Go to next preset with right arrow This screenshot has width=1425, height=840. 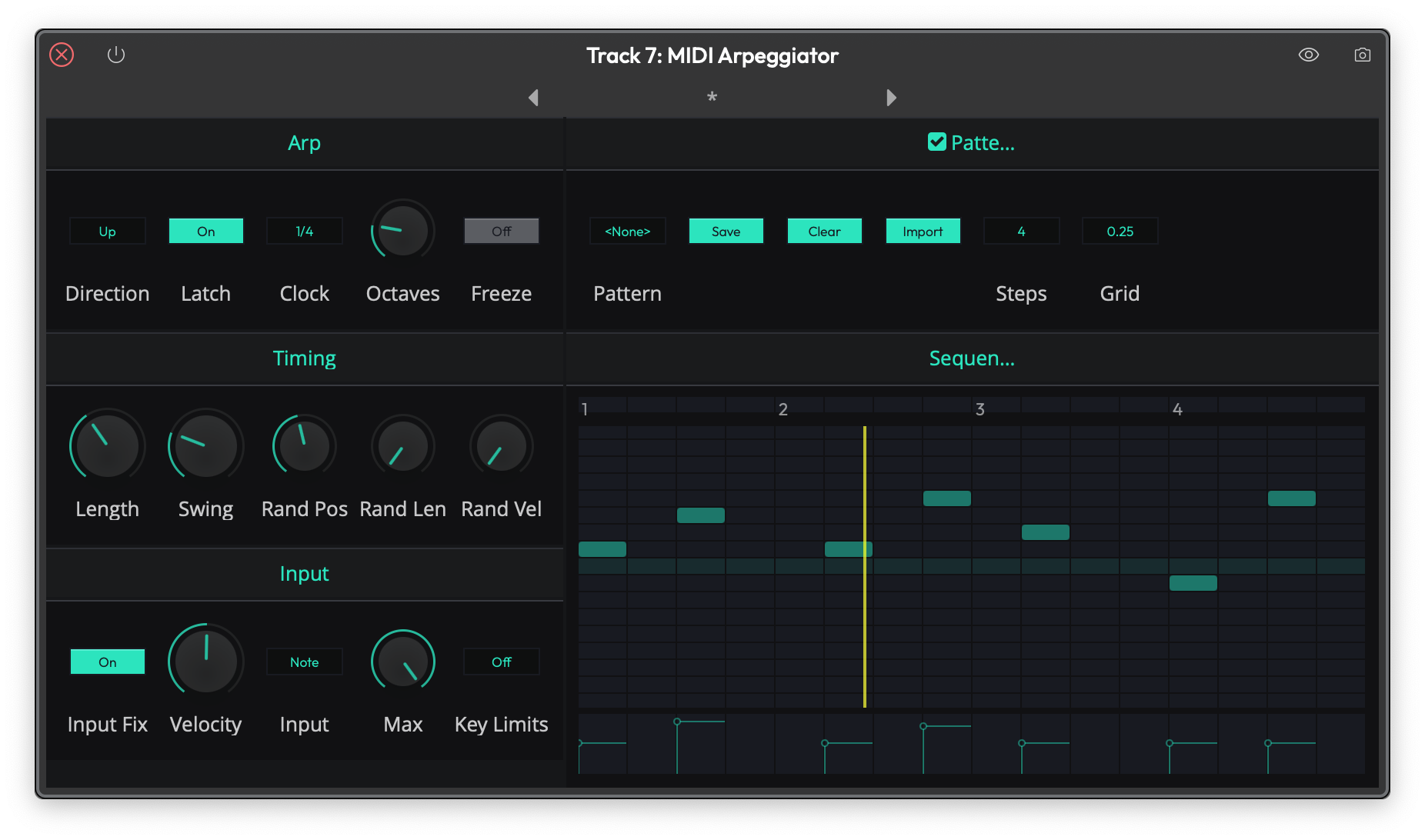point(891,98)
